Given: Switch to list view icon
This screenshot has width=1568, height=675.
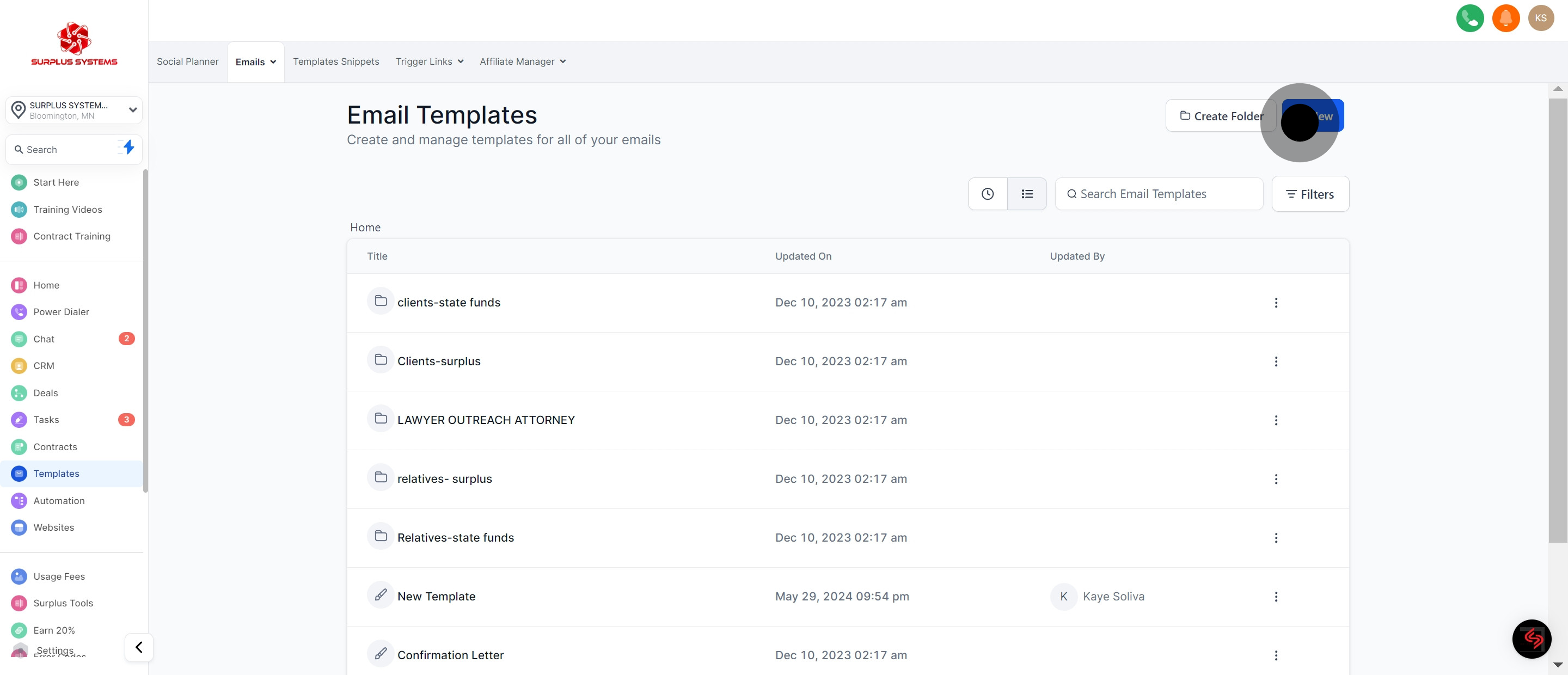Looking at the screenshot, I should coord(1027,194).
